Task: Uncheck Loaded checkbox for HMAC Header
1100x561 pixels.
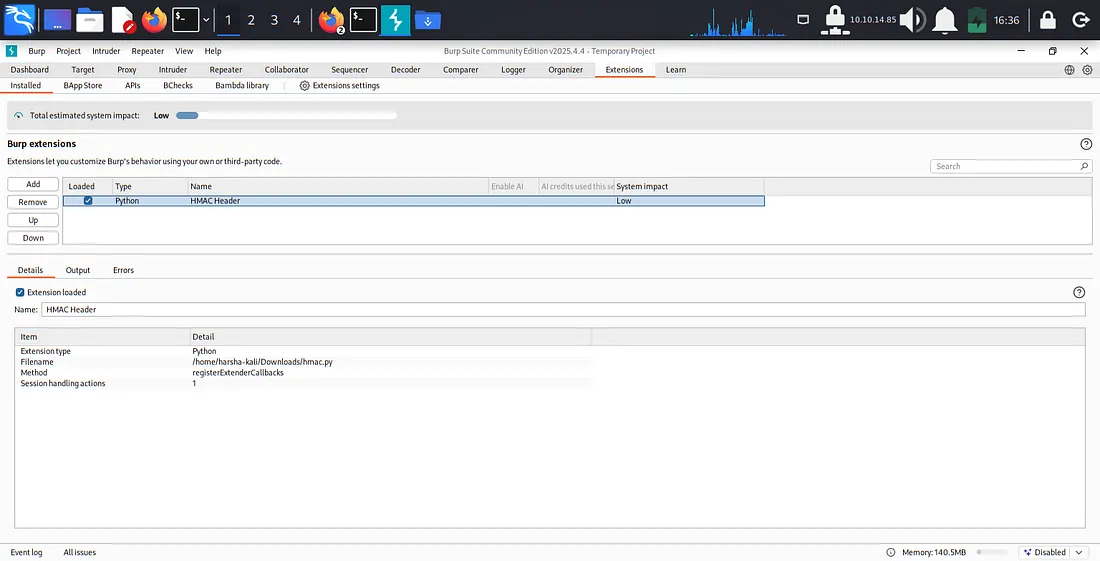Action: [x=88, y=201]
